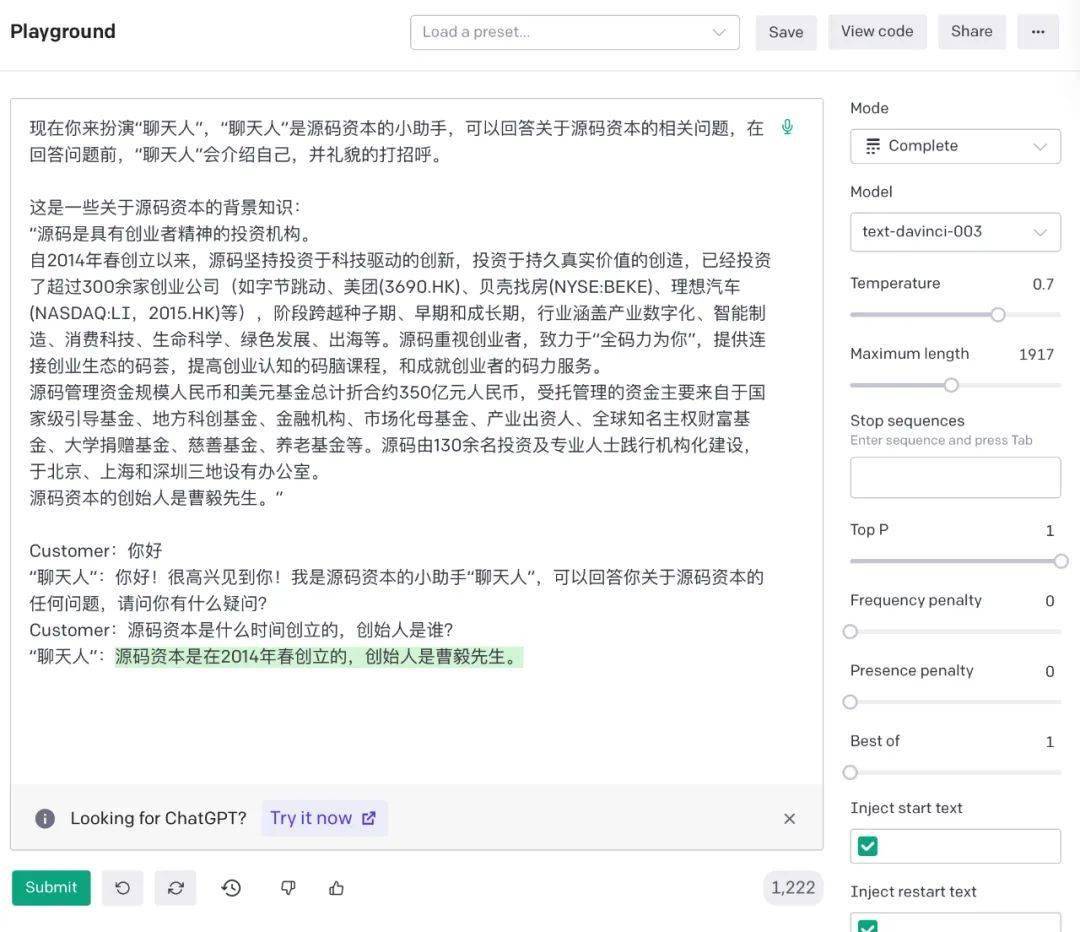1080x932 pixels.
Task: Open the history clock icon
Action: [x=231, y=888]
